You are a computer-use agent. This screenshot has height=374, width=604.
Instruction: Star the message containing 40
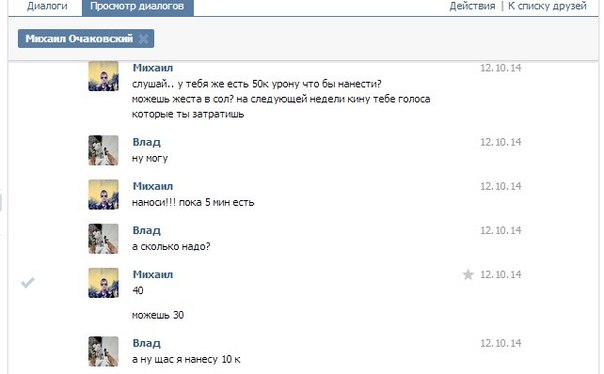coord(468,275)
